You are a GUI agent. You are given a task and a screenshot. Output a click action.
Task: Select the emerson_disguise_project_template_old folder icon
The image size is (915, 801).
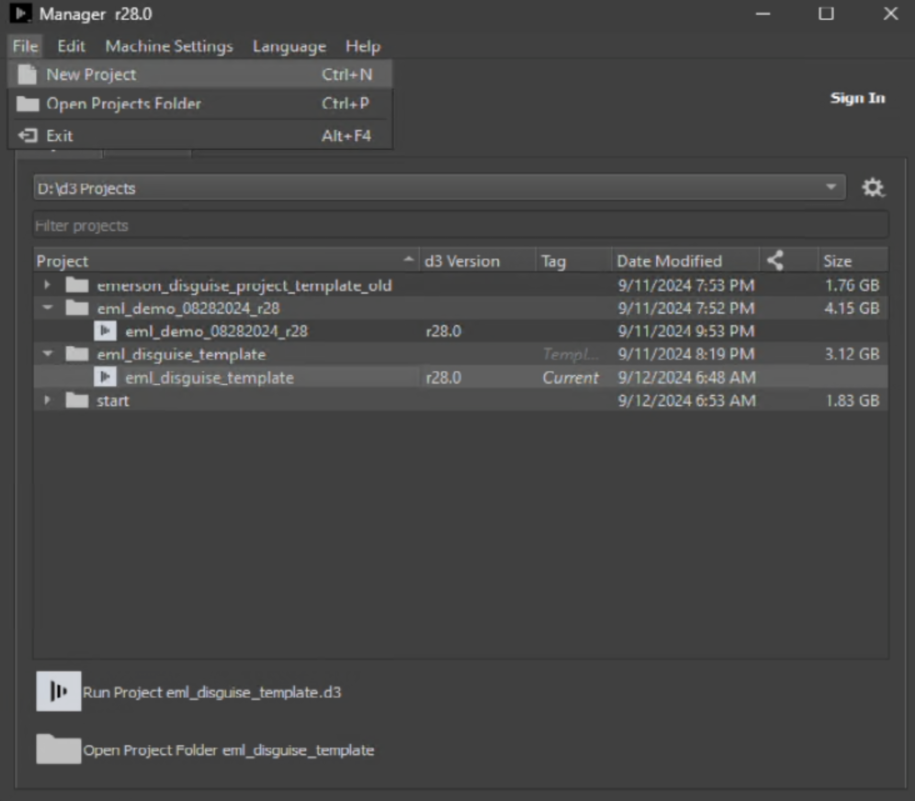click(x=77, y=285)
